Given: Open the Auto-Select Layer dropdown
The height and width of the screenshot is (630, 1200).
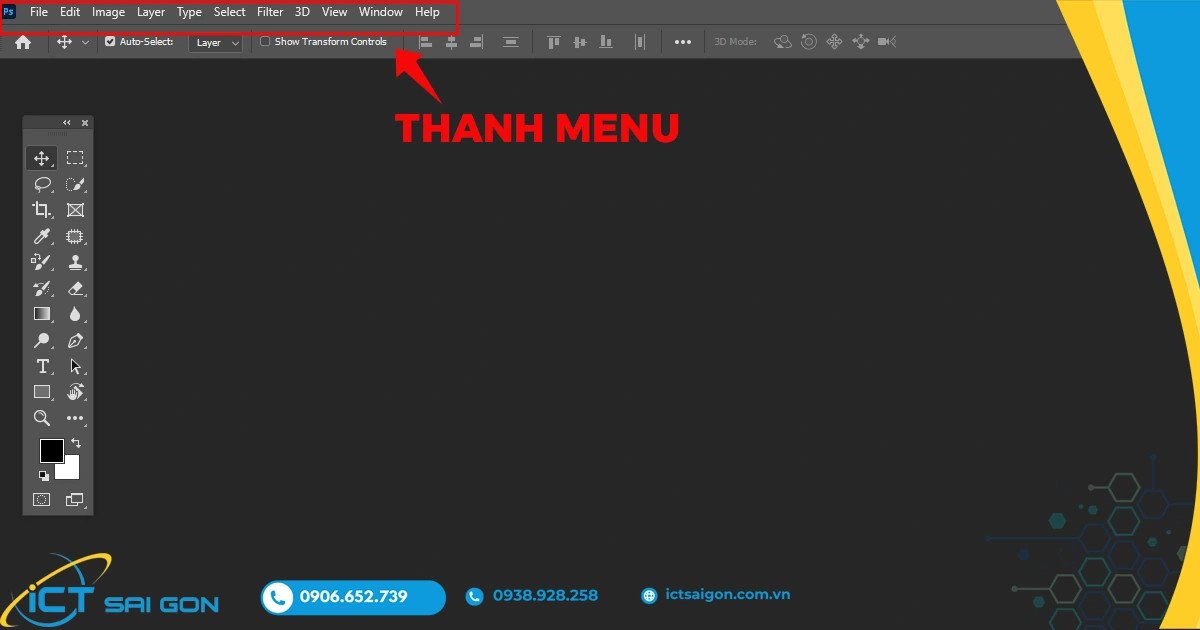Looking at the screenshot, I should (215, 42).
